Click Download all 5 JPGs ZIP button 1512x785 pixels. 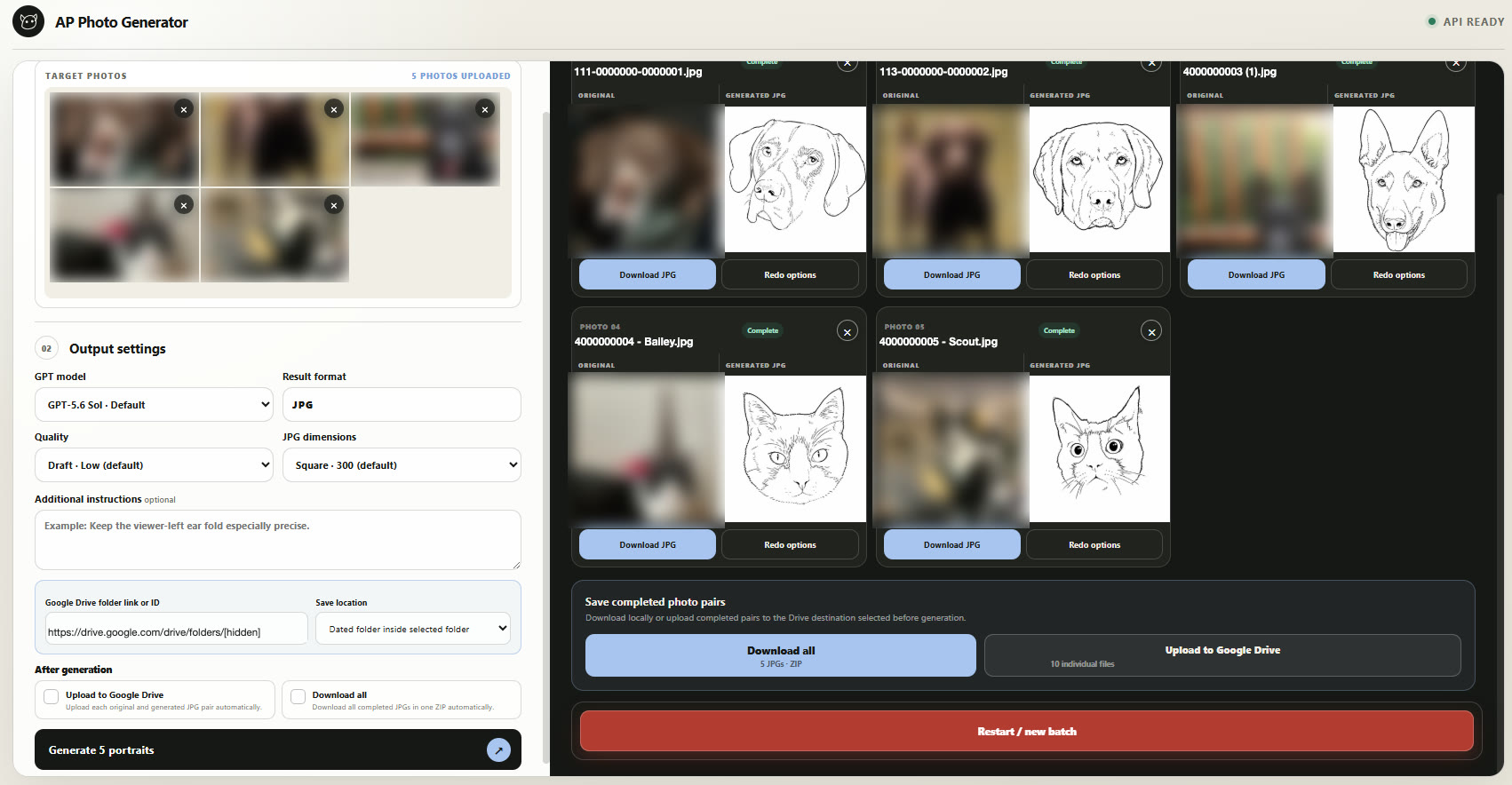tap(781, 655)
